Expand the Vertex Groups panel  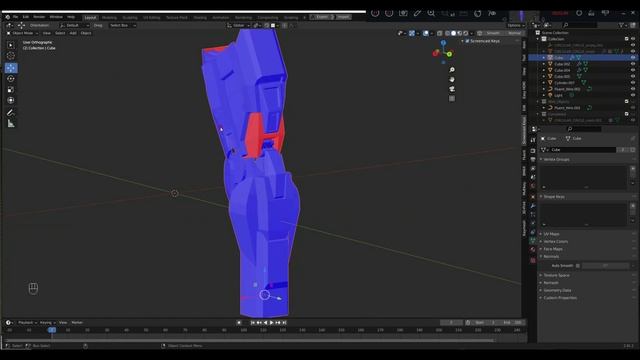pyautogui.click(x=556, y=160)
